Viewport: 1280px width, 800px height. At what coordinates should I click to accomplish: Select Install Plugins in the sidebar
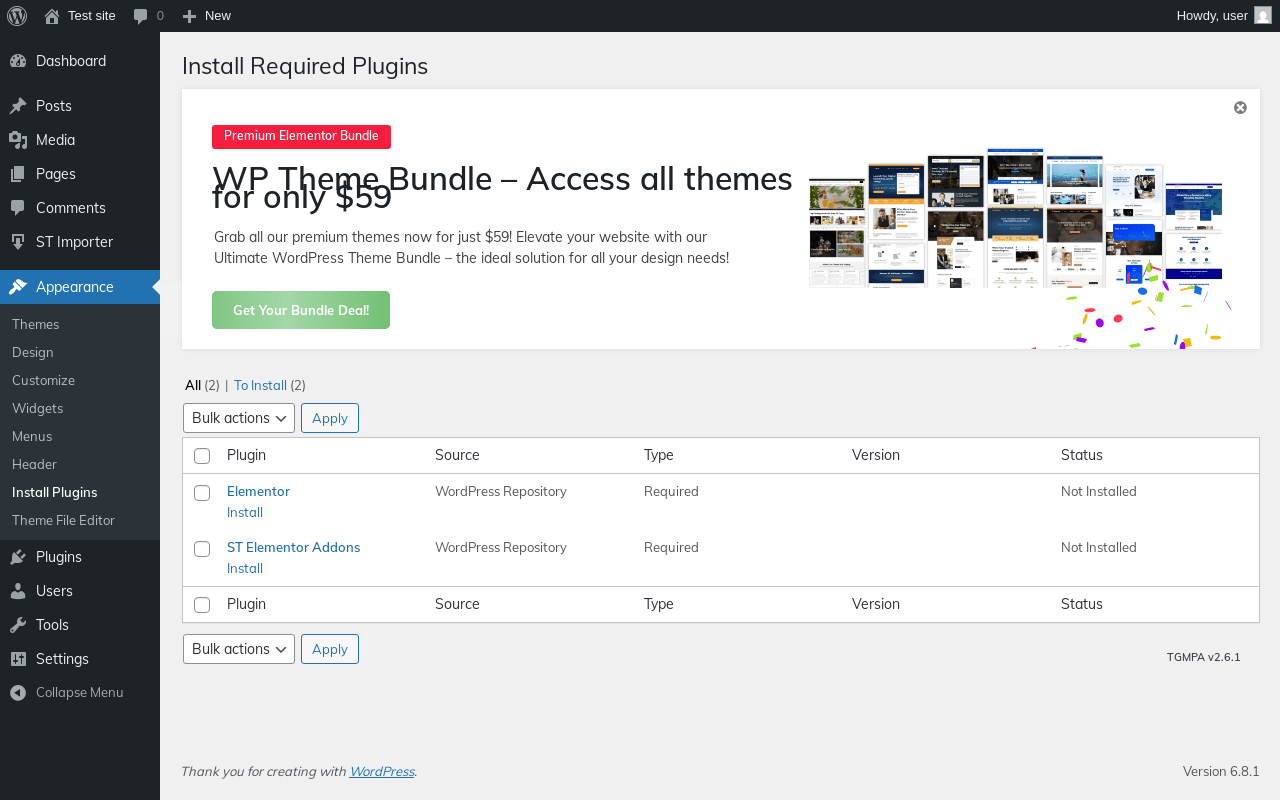pos(54,492)
